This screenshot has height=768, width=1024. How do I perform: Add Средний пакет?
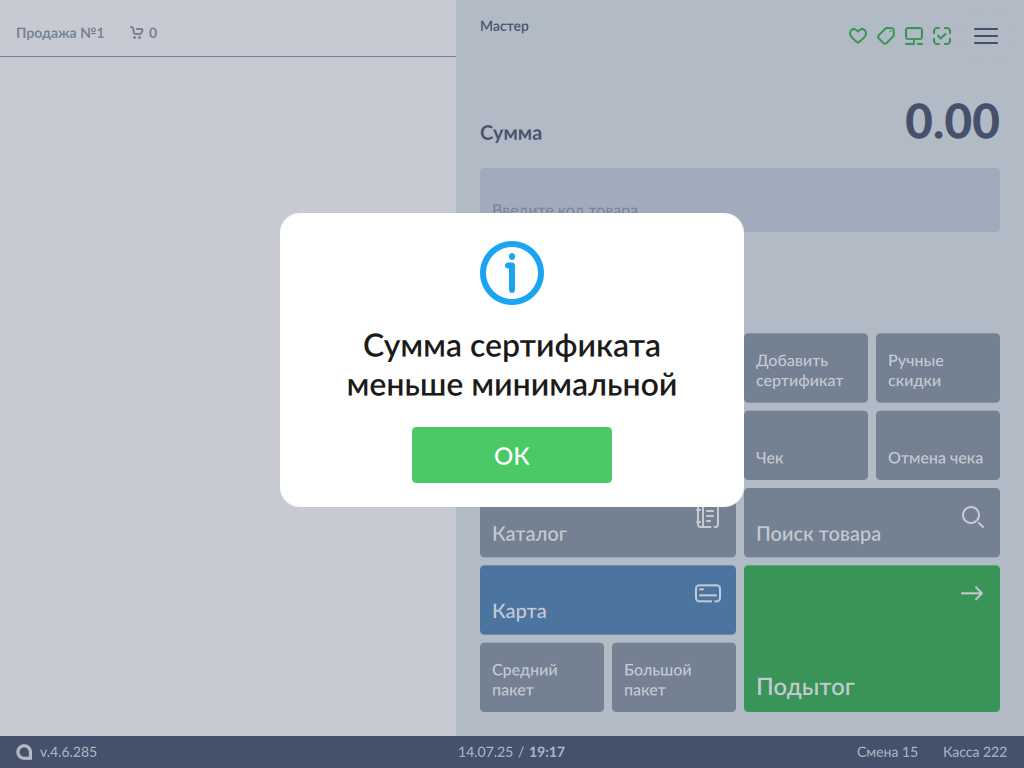click(x=542, y=678)
